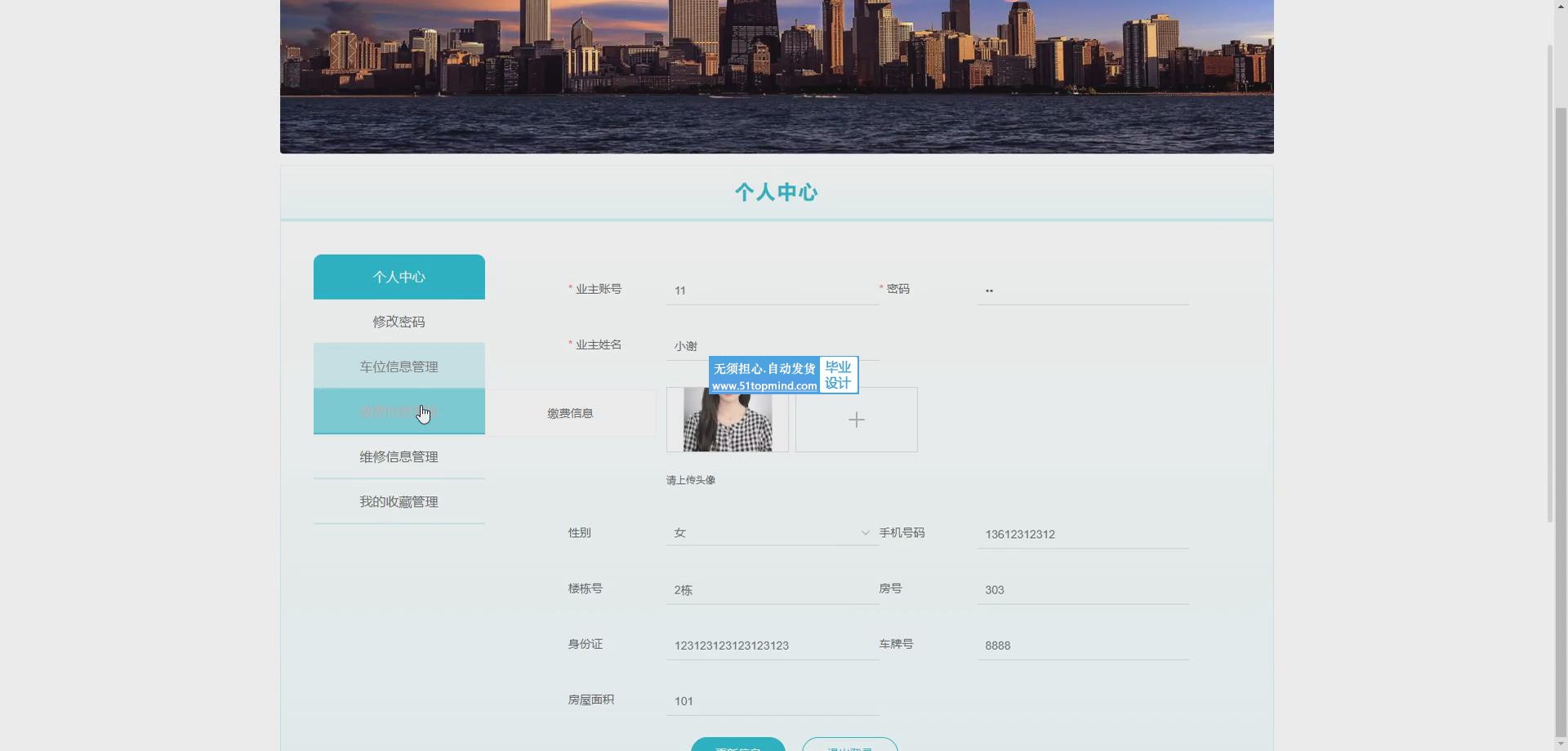Edit the 楼栋号 field showing 2栋
The width and height of the screenshot is (1568, 751).
(x=771, y=589)
